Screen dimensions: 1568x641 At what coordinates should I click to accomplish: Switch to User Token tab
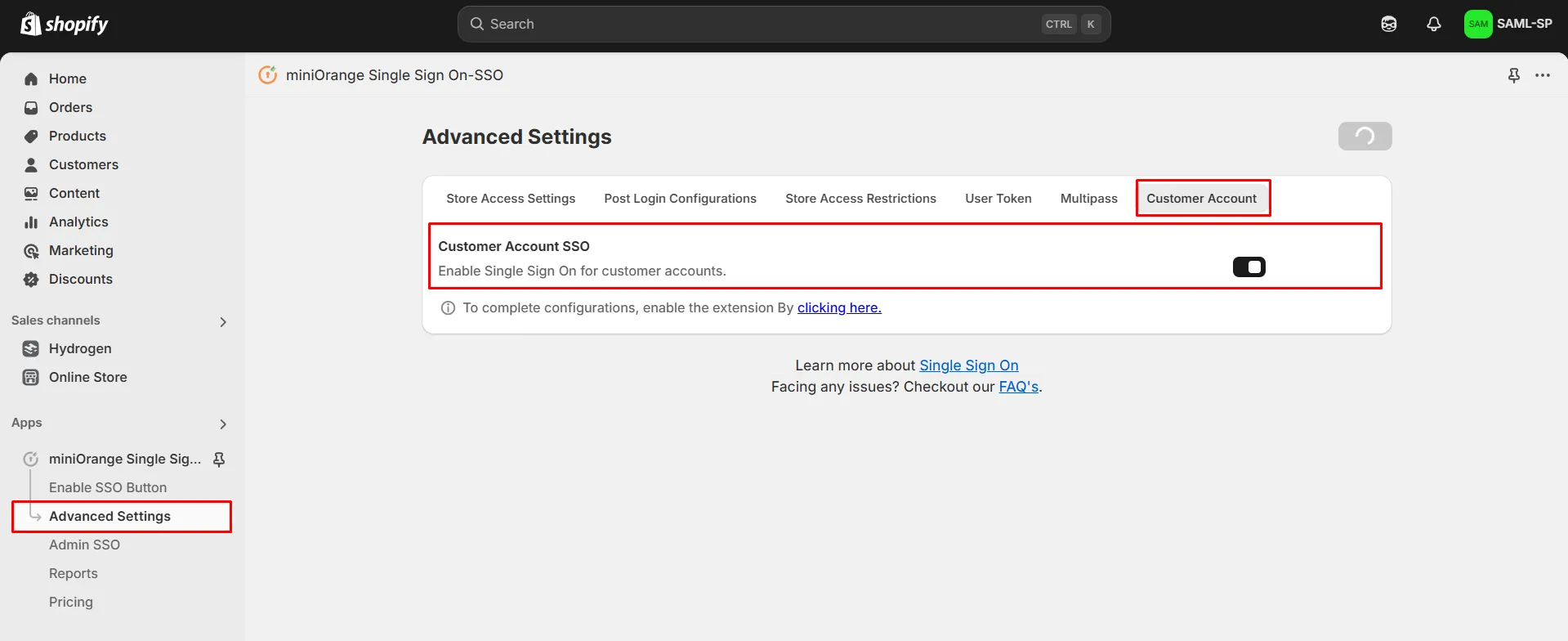998,199
